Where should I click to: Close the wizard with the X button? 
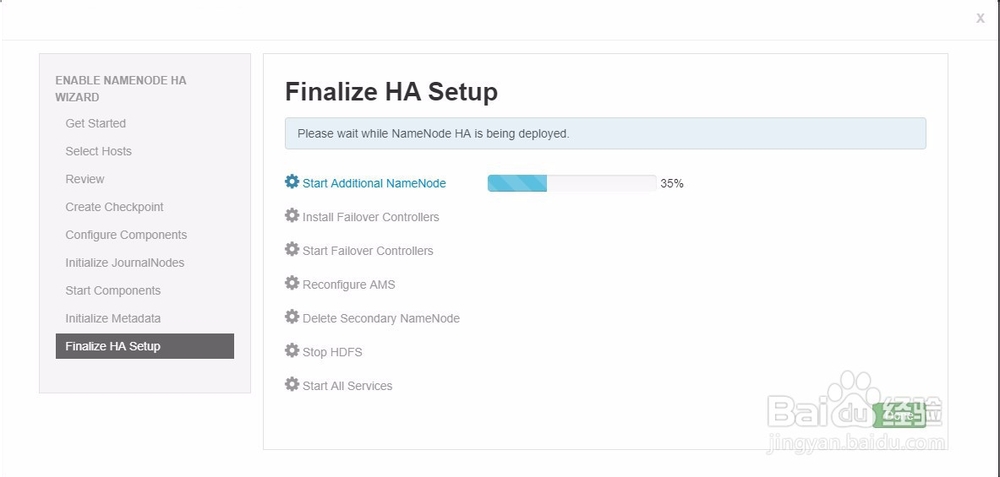(x=980, y=18)
